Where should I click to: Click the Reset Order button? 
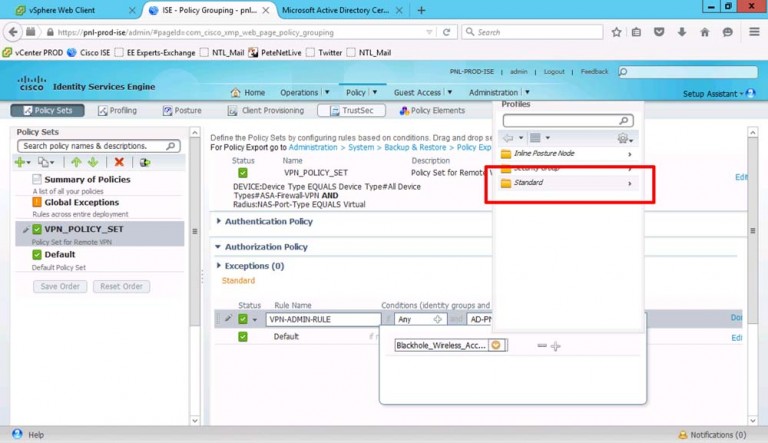pyautogui.click(x=121, y=286)
